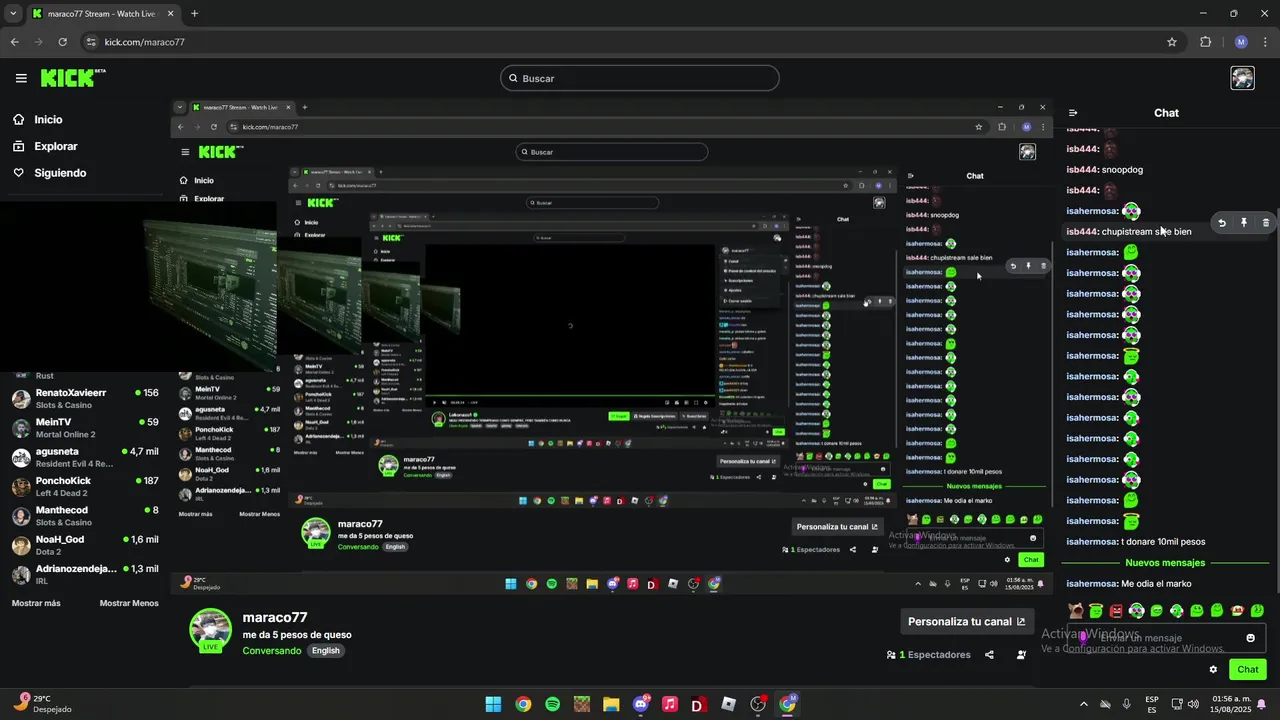This screenshot has width=1280, height=720.
Task: Open the emoji picker in the message box
Action: tap(1250, 638)
